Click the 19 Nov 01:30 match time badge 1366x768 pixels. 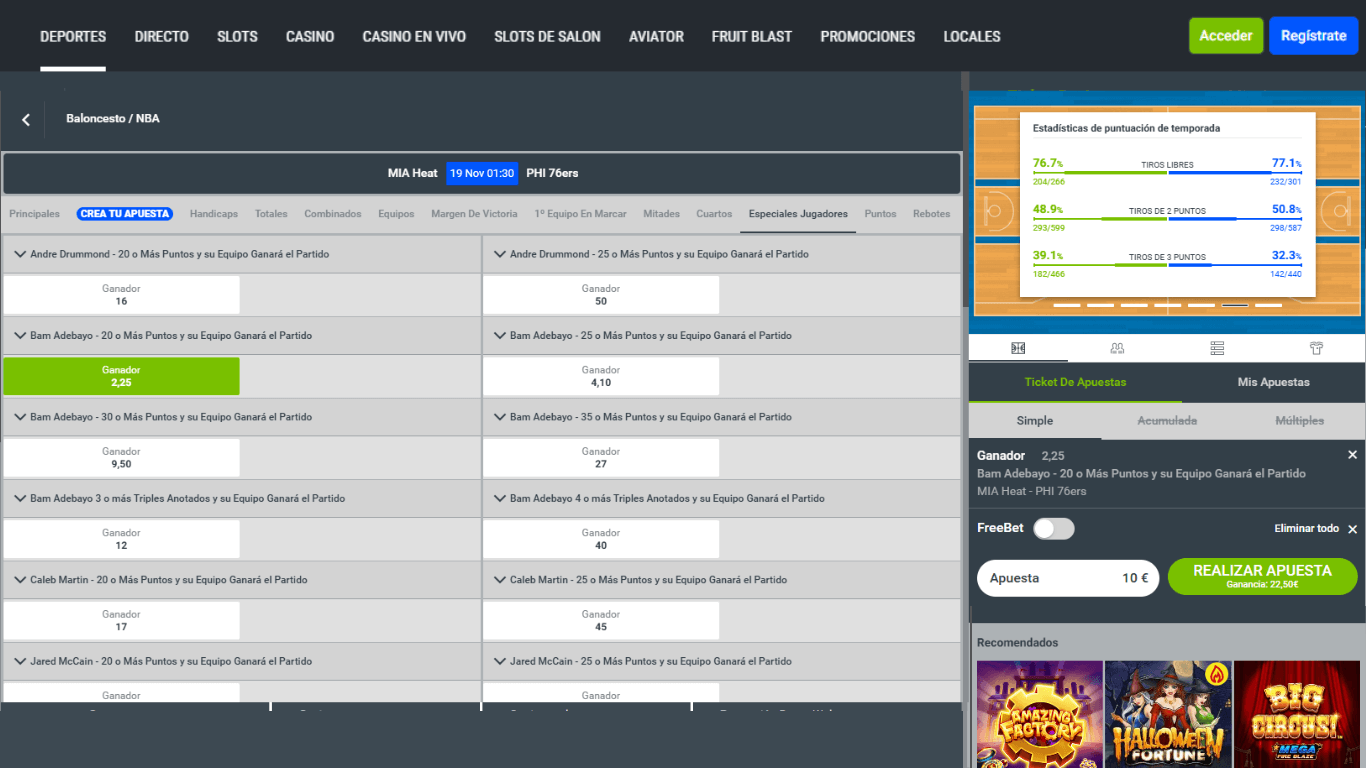482,173
